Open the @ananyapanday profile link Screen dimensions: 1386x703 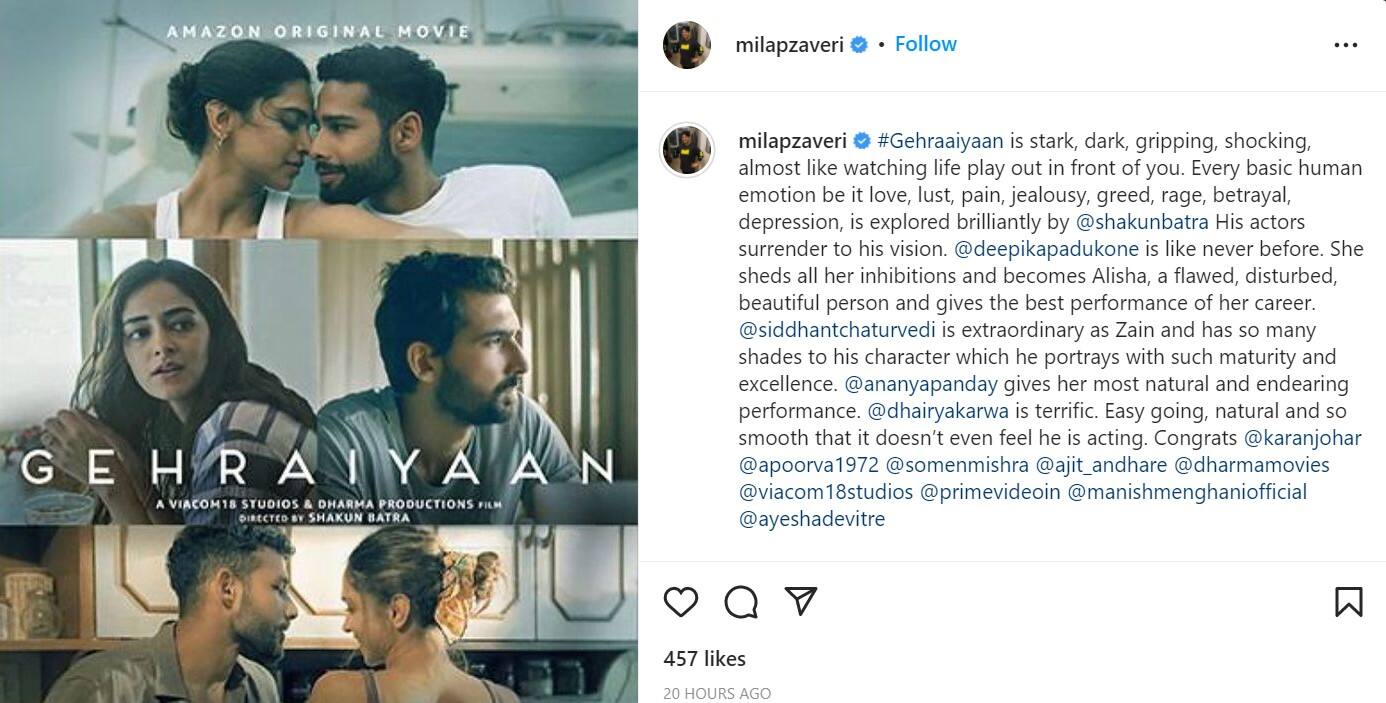coord(921,384)
